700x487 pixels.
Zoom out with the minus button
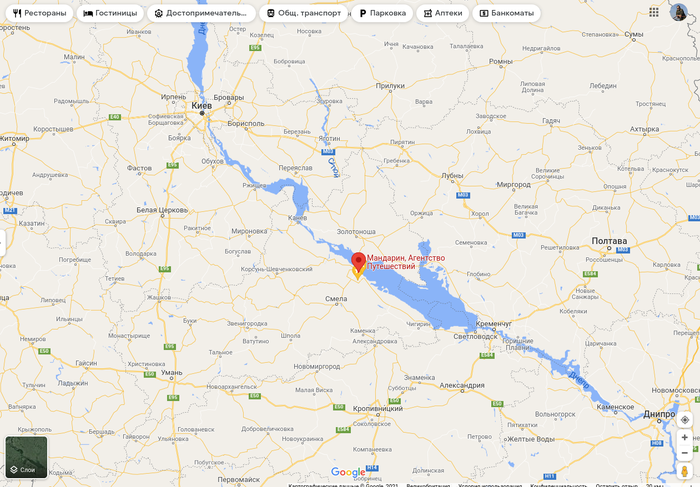[684, 453]
